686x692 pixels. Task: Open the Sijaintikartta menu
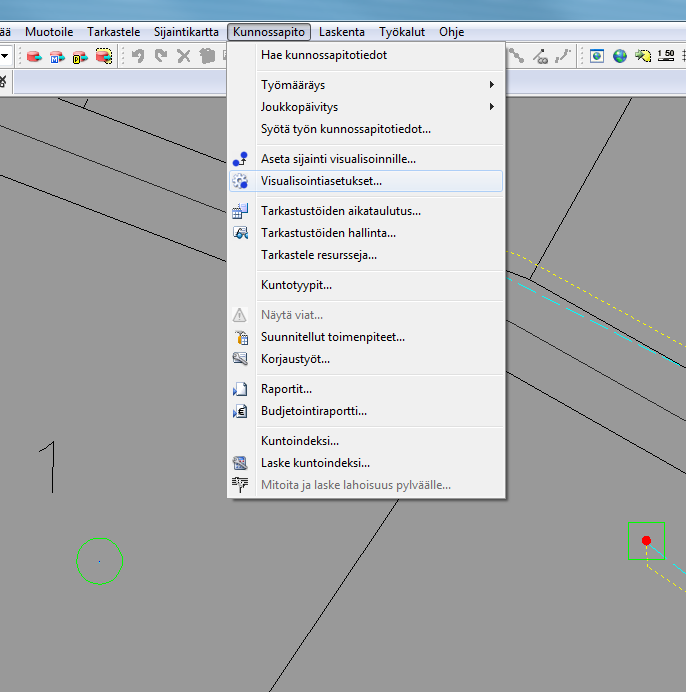[186, 32]
